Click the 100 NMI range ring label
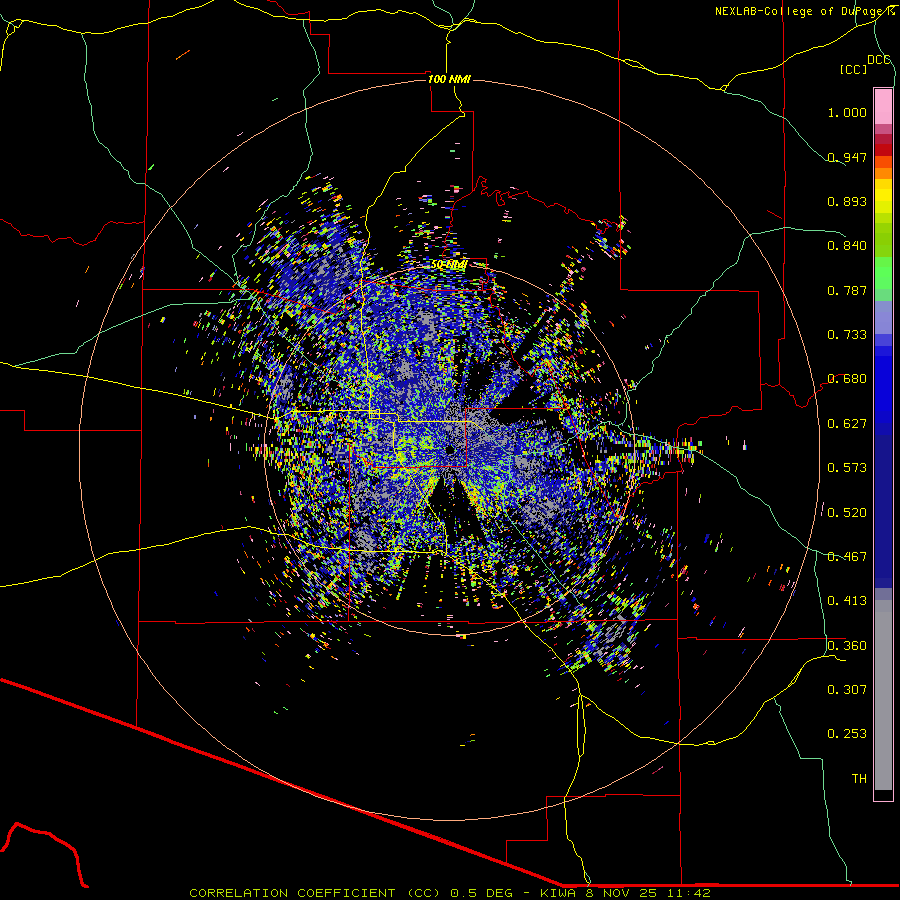Viewport: 900px width, 900px height. tap(449, 79)
